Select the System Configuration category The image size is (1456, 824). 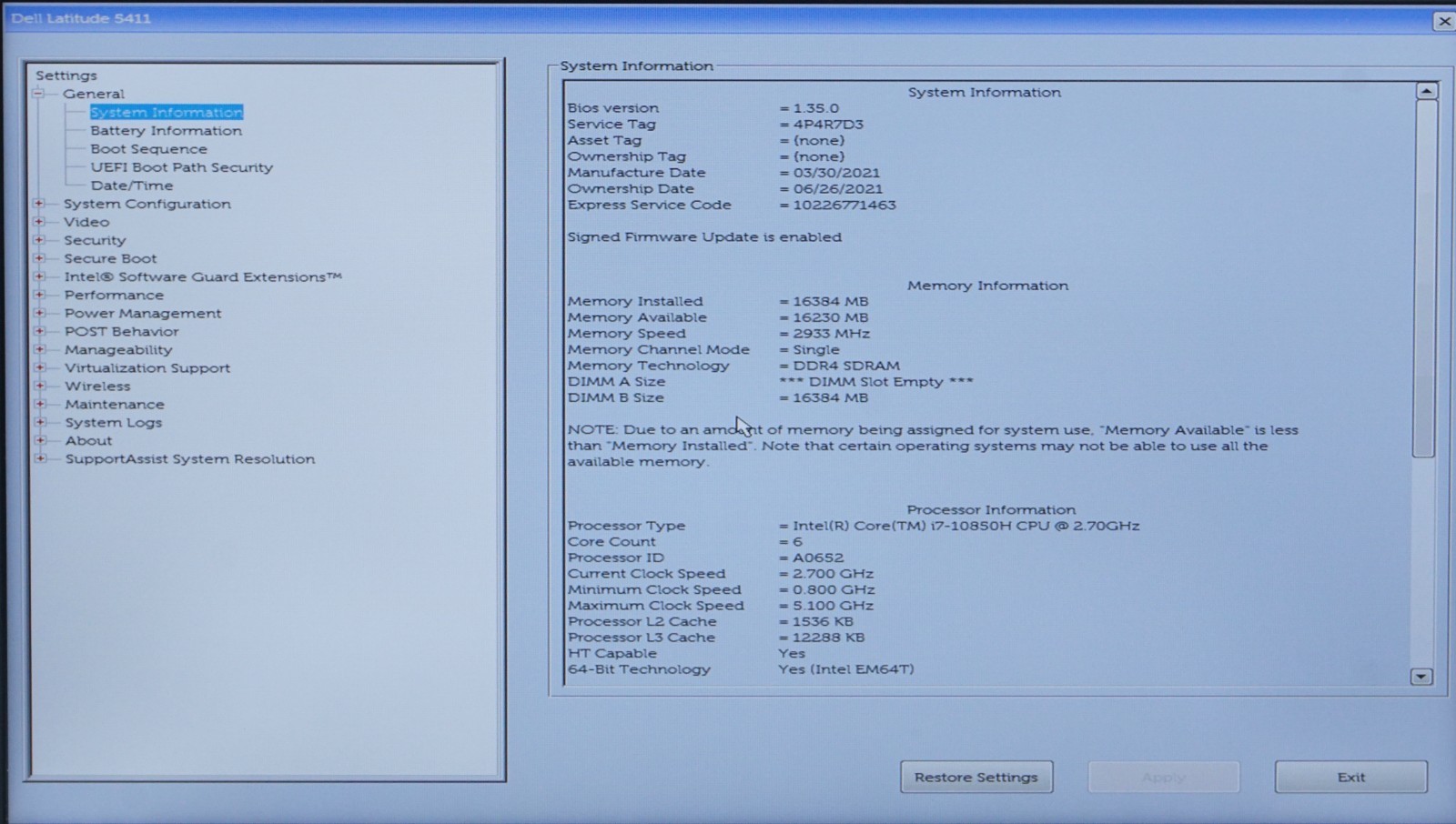(x=147, y=204)
